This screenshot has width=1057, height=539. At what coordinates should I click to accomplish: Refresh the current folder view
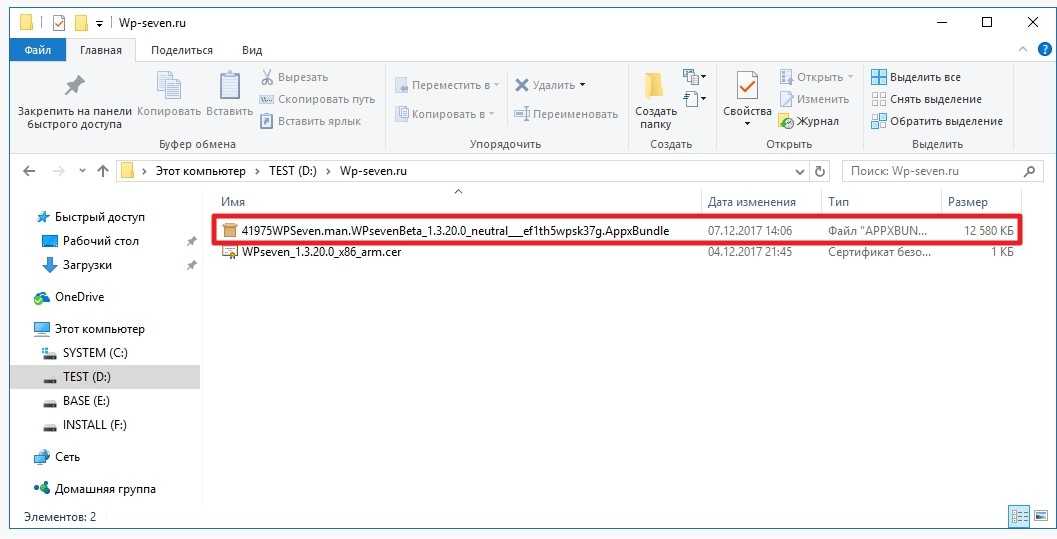pos(821,171)
